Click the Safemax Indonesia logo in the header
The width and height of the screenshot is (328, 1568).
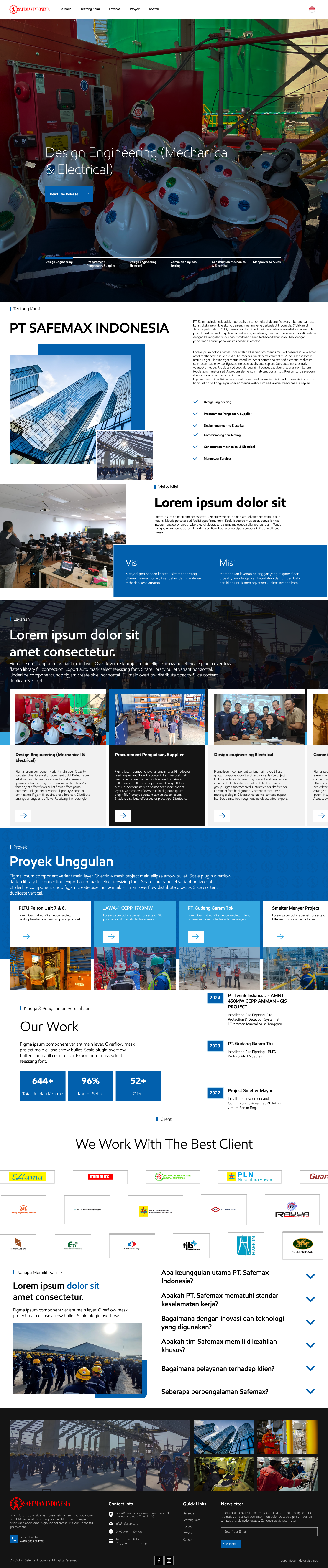pyautogui.click(x=30, y=9)
